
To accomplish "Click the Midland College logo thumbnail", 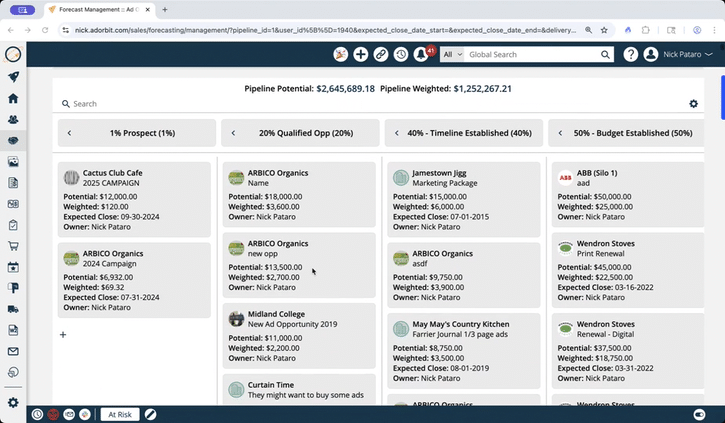I will click(236, 319).
